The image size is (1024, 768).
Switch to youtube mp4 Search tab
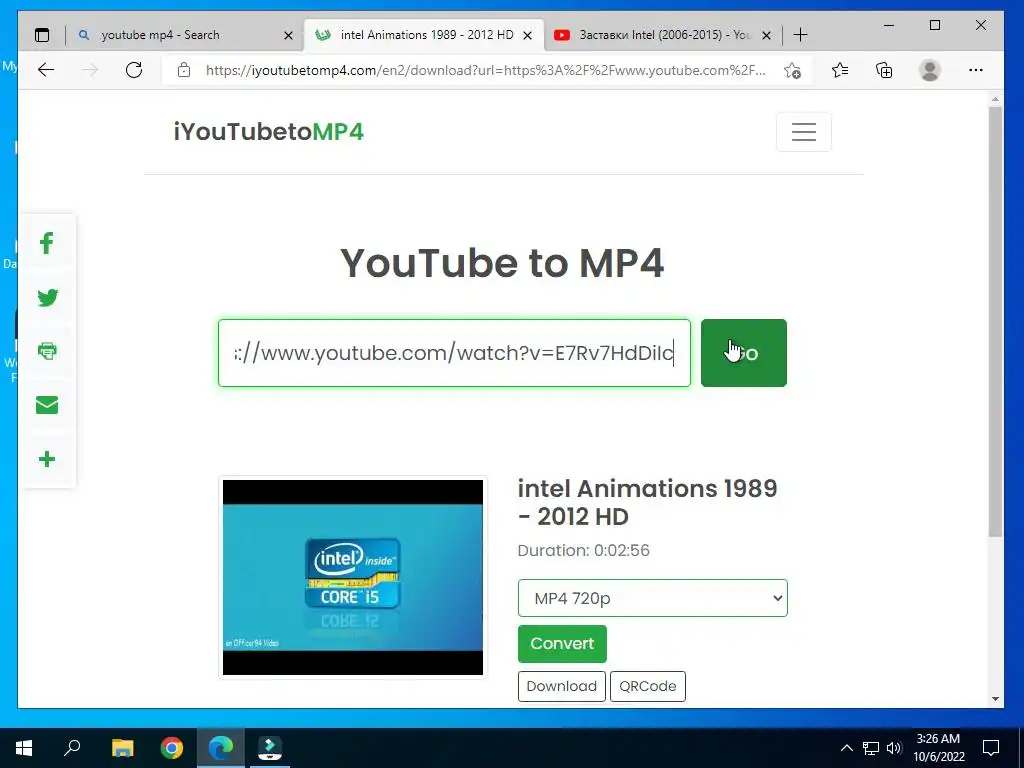(x=184, y=35)
